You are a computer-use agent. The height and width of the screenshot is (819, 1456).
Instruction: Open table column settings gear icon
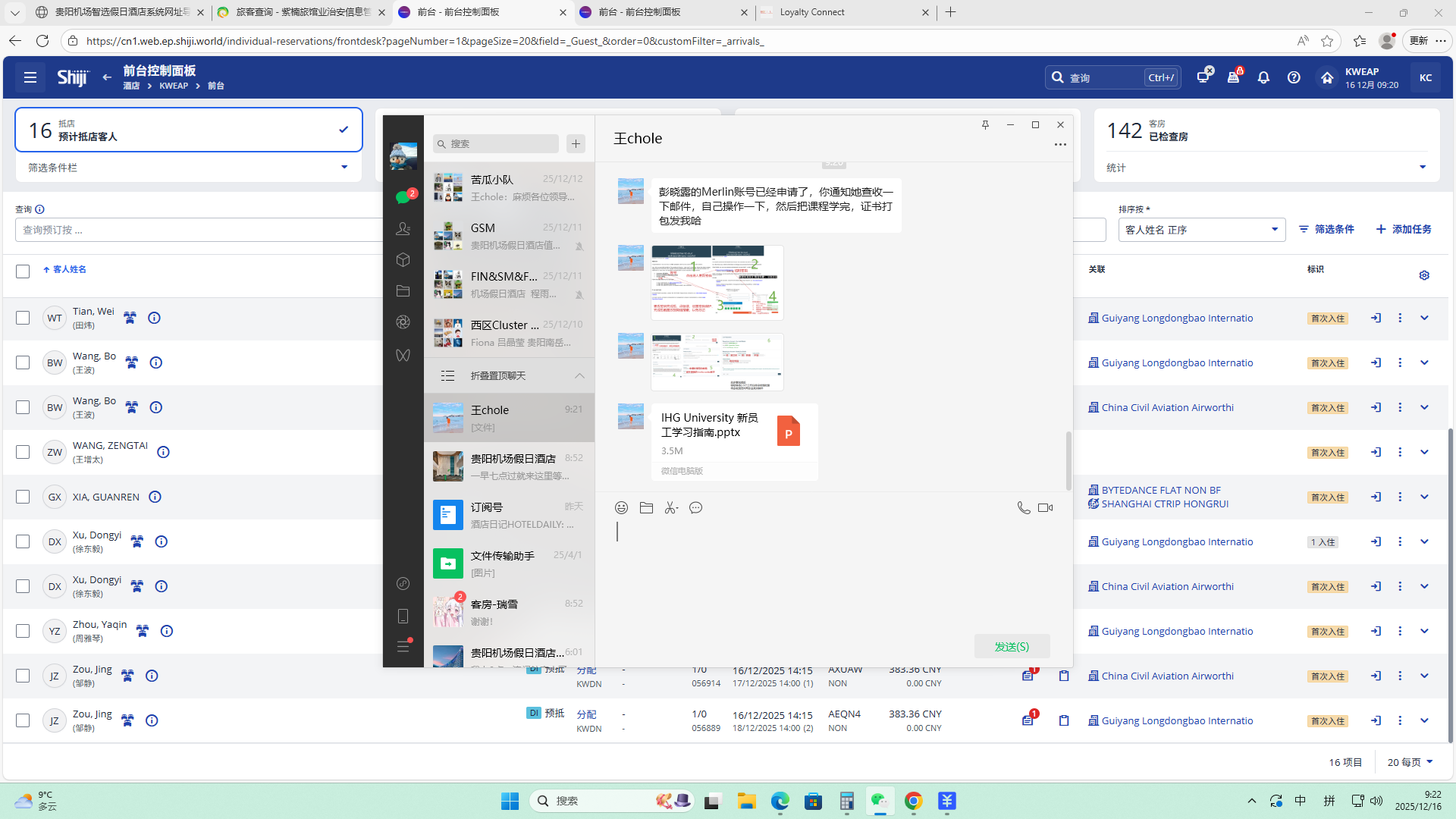click(x=1423, y=275)
